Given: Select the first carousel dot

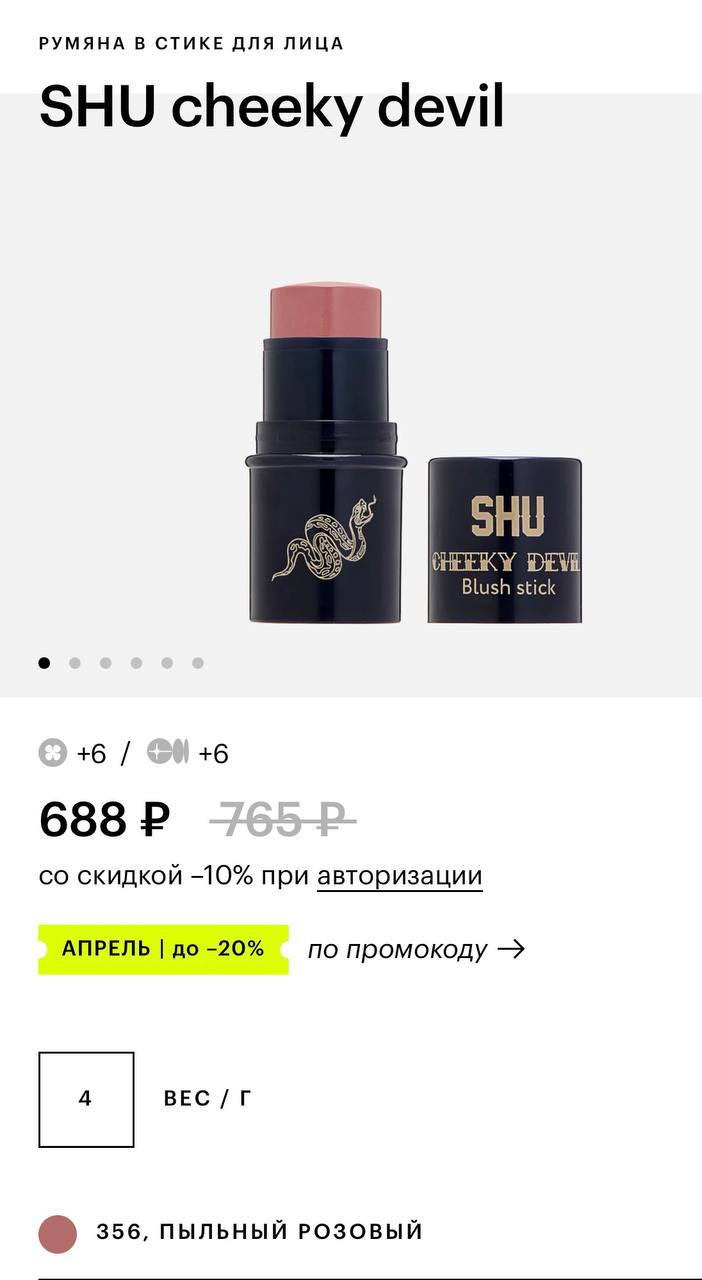Looking at the screenshot, I should pos(44,663).
